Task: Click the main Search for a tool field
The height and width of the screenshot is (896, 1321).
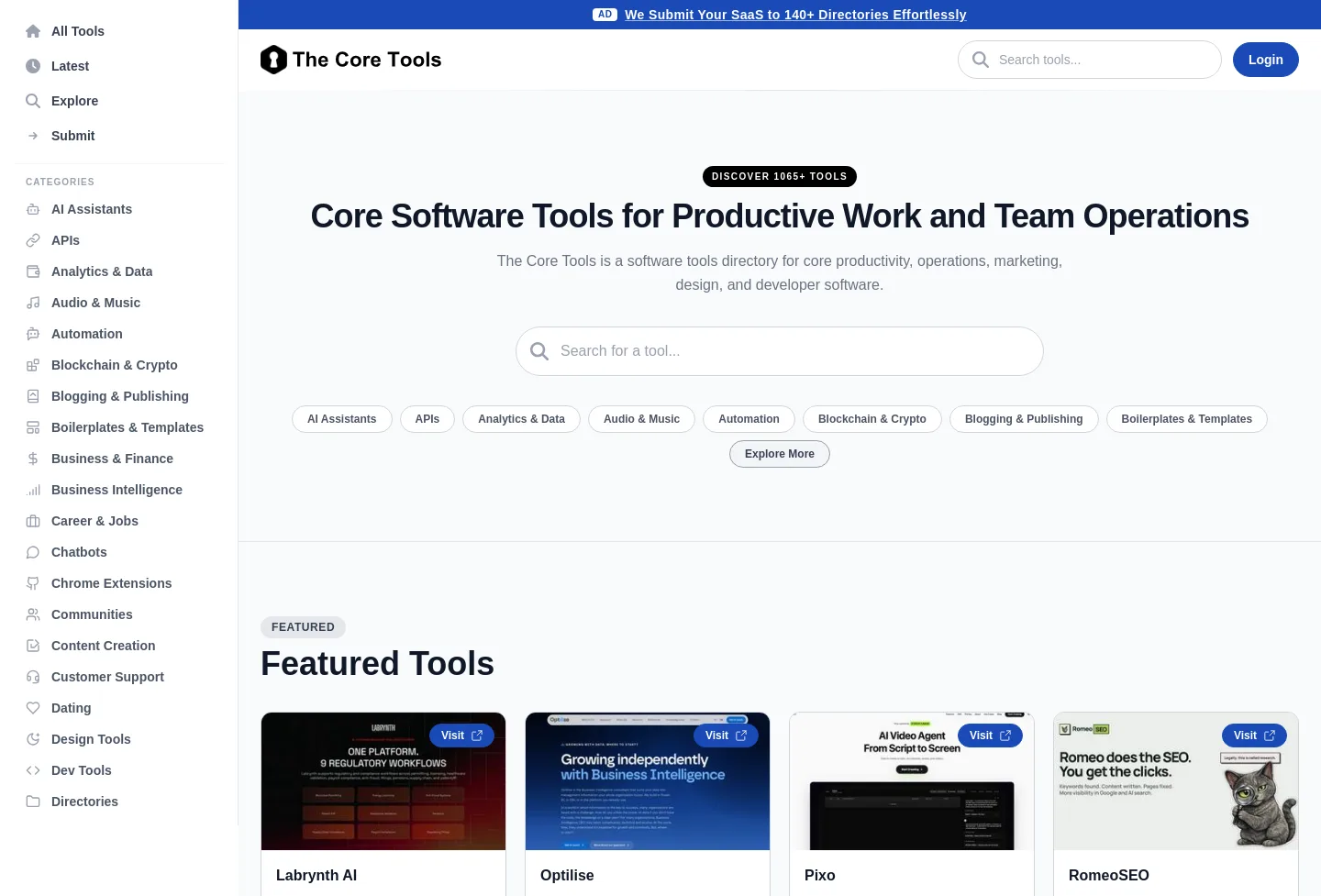Action: click(780, 351)
